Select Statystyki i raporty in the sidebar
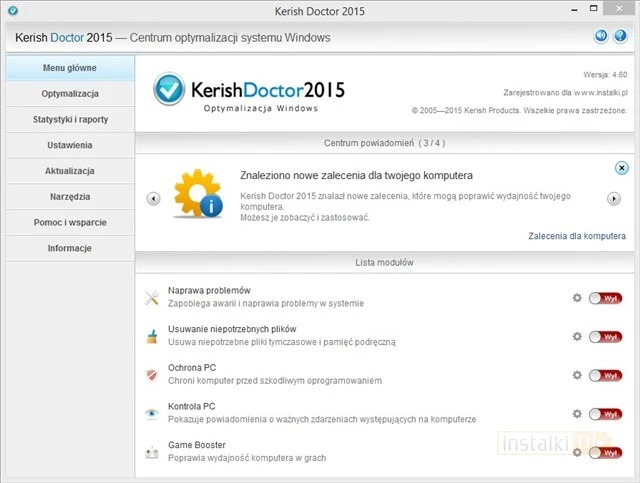Screen dimensions: 640x483 coord(69,119)
